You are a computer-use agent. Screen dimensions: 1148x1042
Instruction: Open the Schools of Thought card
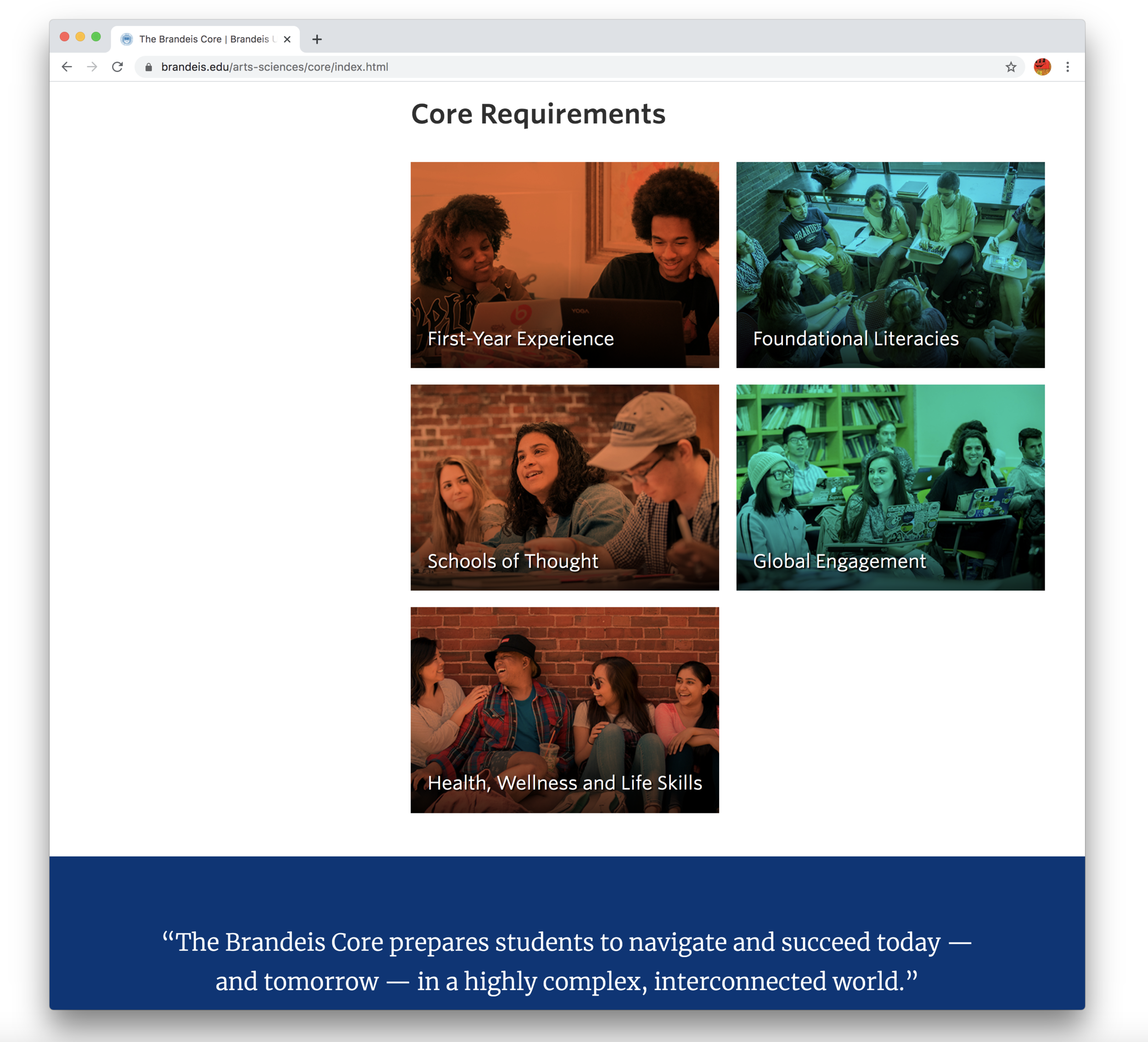tap(564, 487)
